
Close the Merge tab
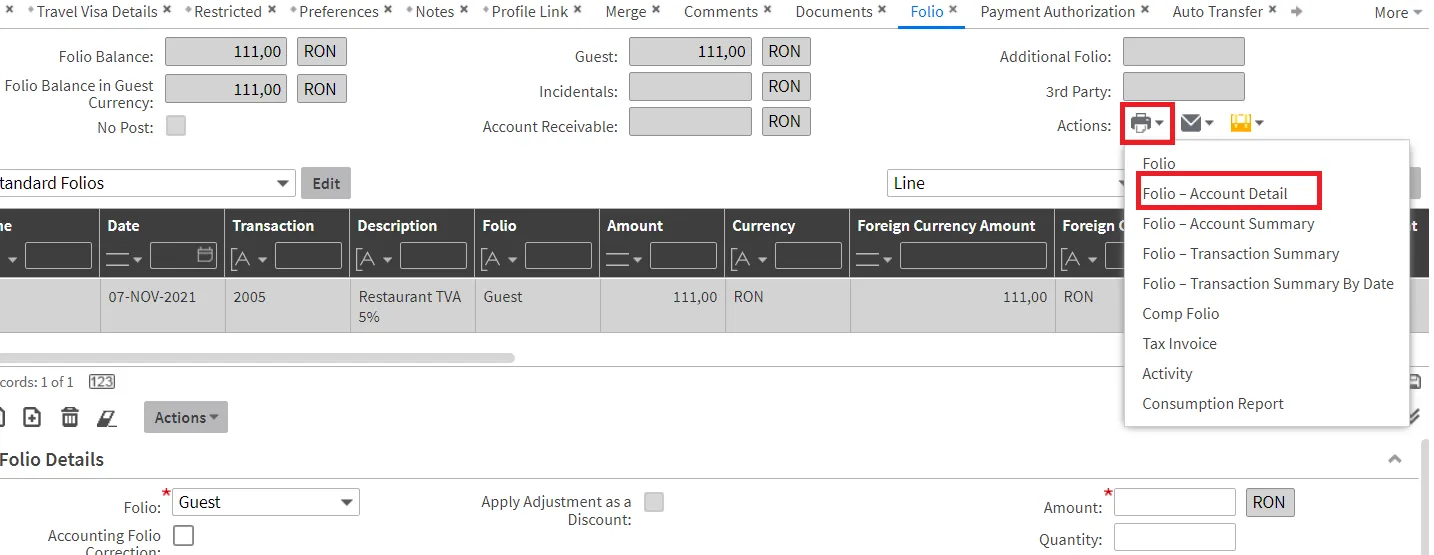[x=656, y=10]
